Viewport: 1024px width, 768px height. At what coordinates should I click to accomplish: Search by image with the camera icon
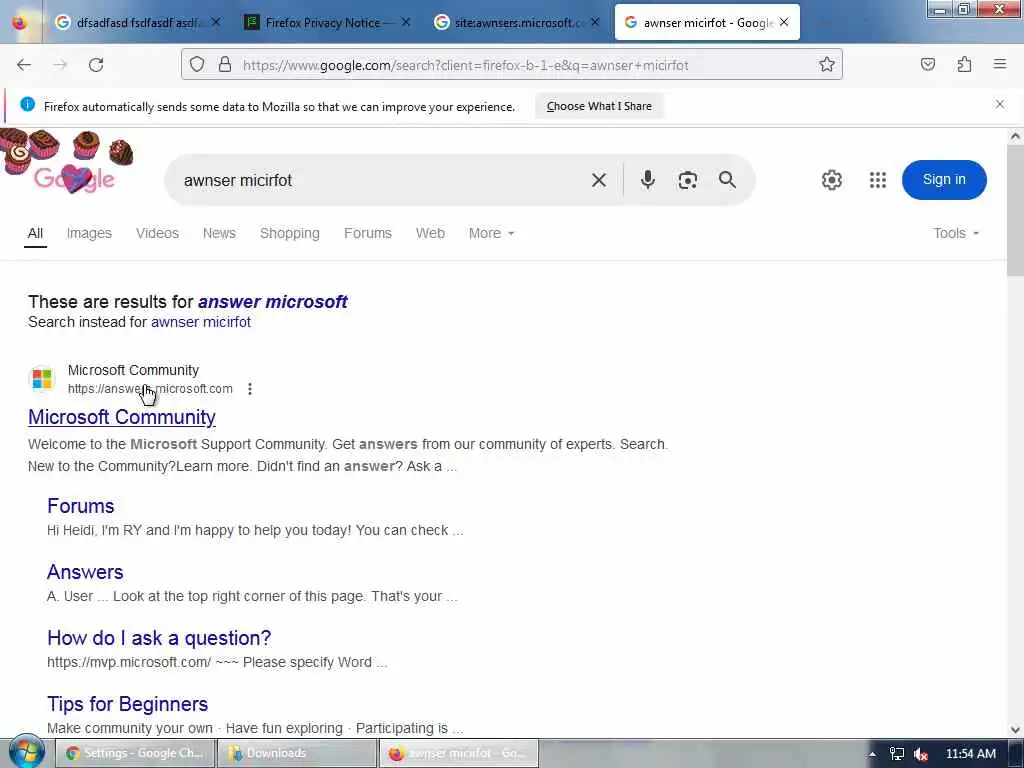point(687,180)
